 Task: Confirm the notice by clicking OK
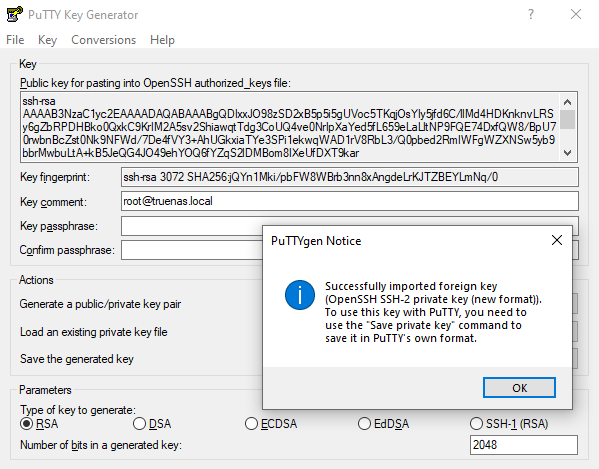[519, 388]
